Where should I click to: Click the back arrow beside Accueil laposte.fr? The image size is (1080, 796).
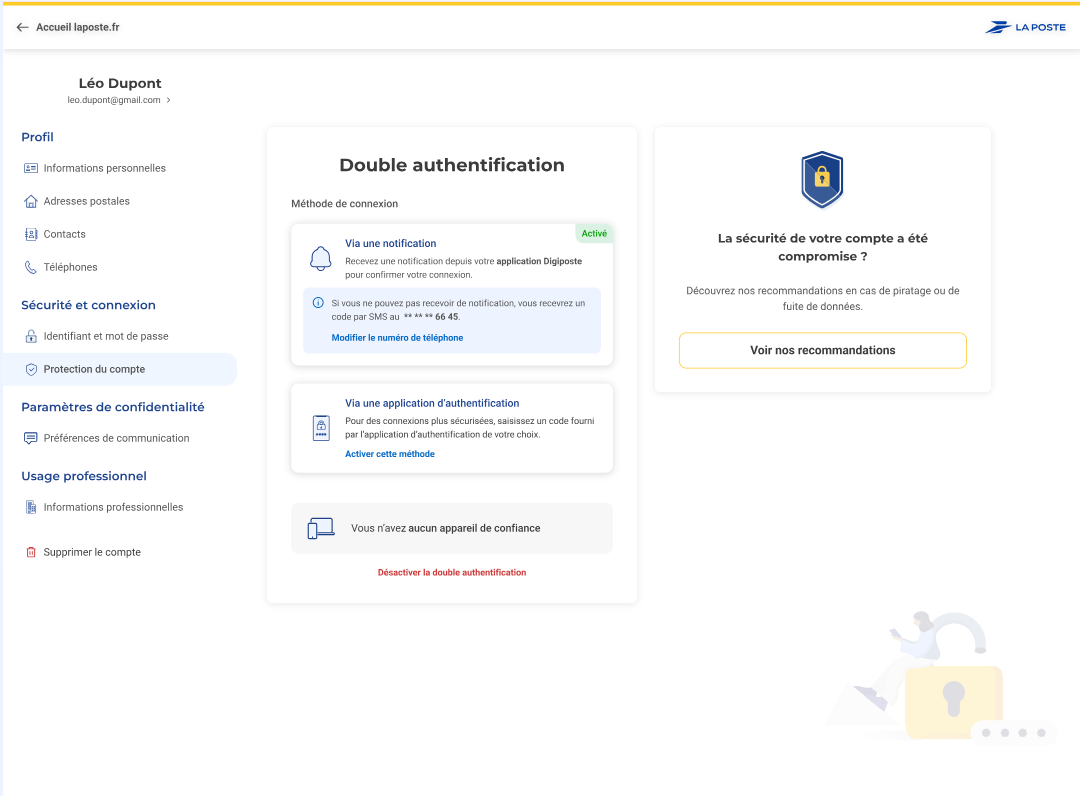[22, 27]
